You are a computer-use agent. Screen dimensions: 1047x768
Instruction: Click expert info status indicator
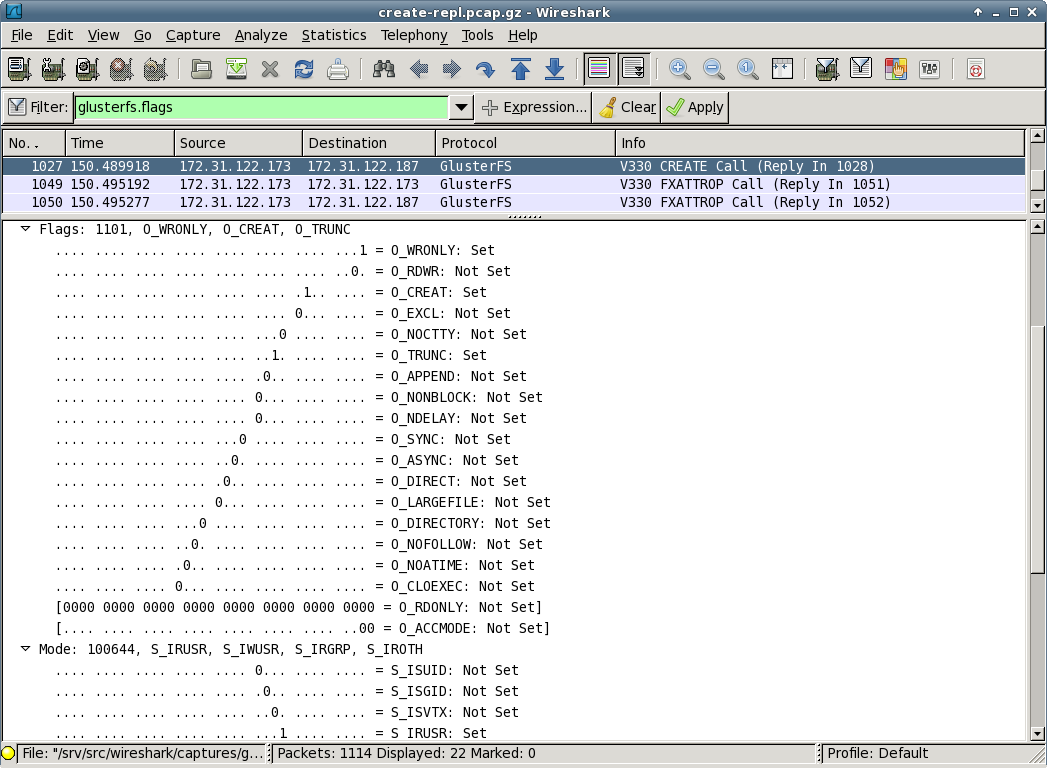(x=9, y=753)
